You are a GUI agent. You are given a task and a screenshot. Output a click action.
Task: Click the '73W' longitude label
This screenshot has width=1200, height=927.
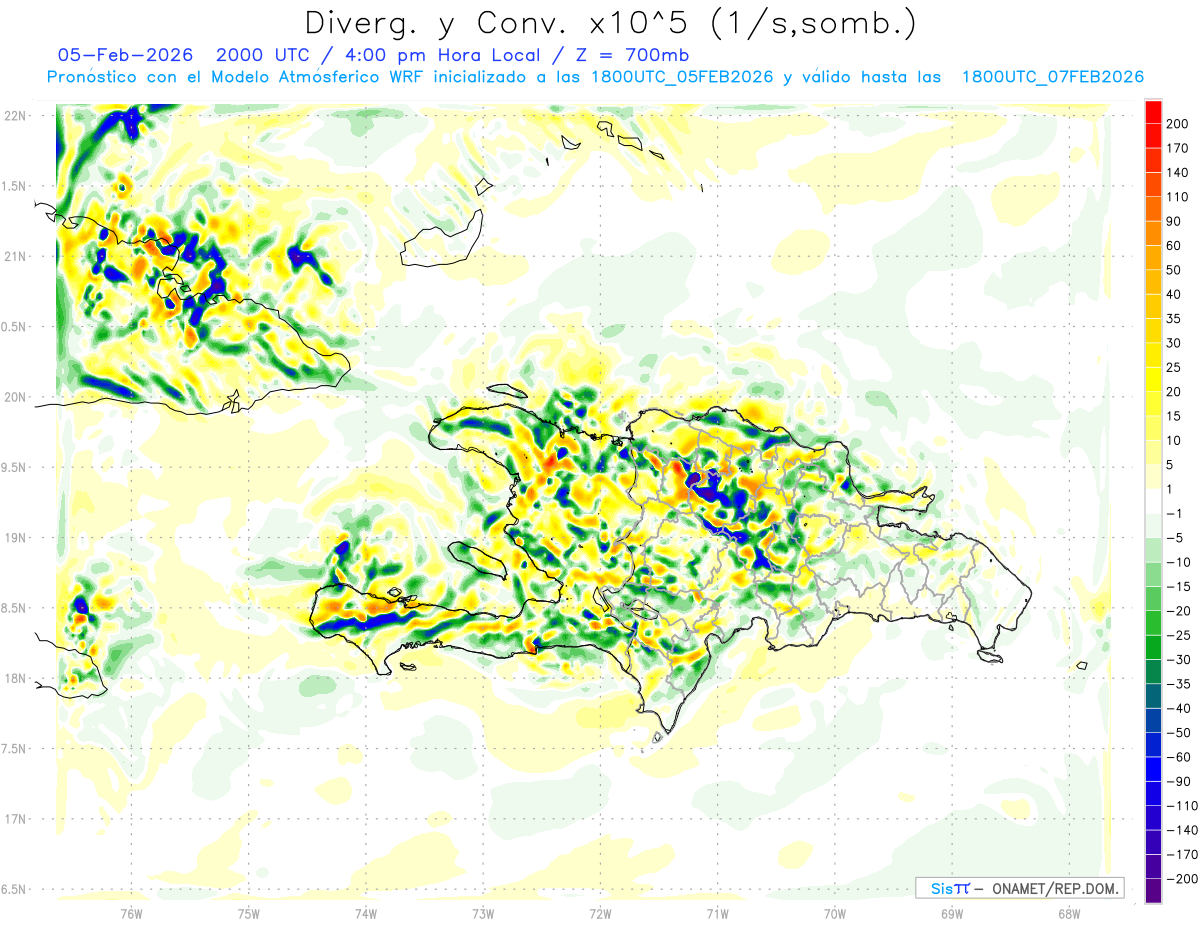(x=483, y=912)
